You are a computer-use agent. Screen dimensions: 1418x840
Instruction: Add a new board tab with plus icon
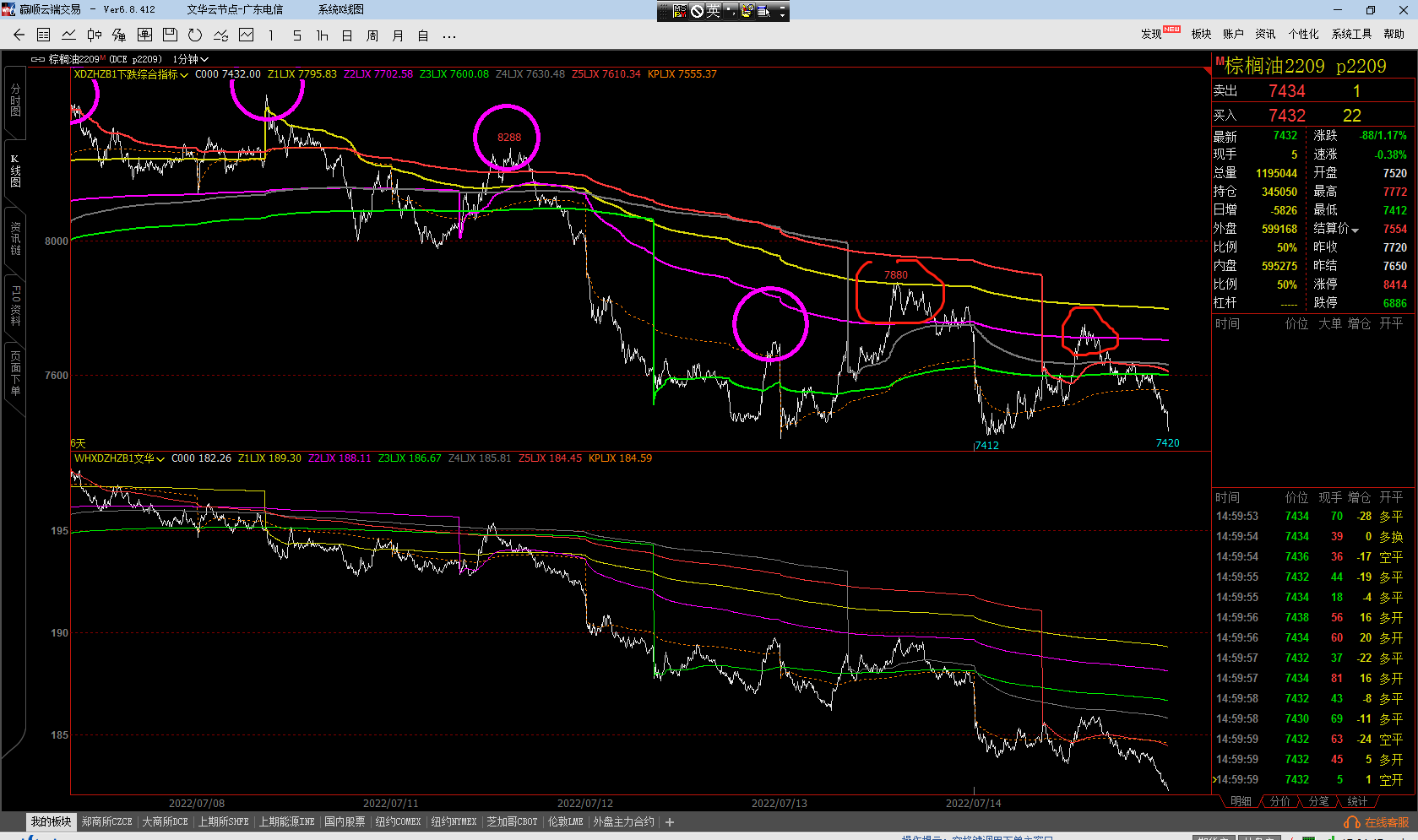pyautogui.click(x=670, y=822)
